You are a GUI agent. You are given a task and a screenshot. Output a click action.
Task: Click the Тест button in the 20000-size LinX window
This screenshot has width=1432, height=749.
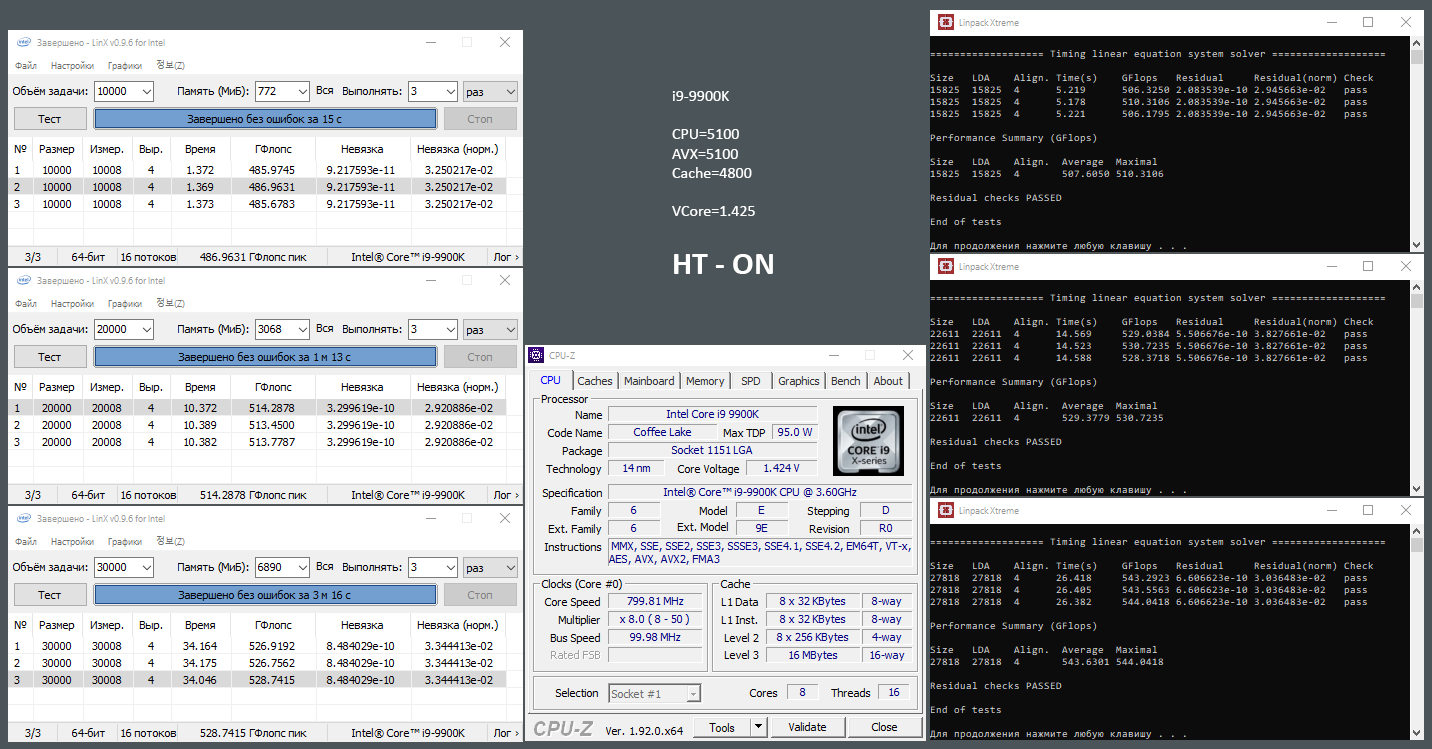[x=50, y=357]
